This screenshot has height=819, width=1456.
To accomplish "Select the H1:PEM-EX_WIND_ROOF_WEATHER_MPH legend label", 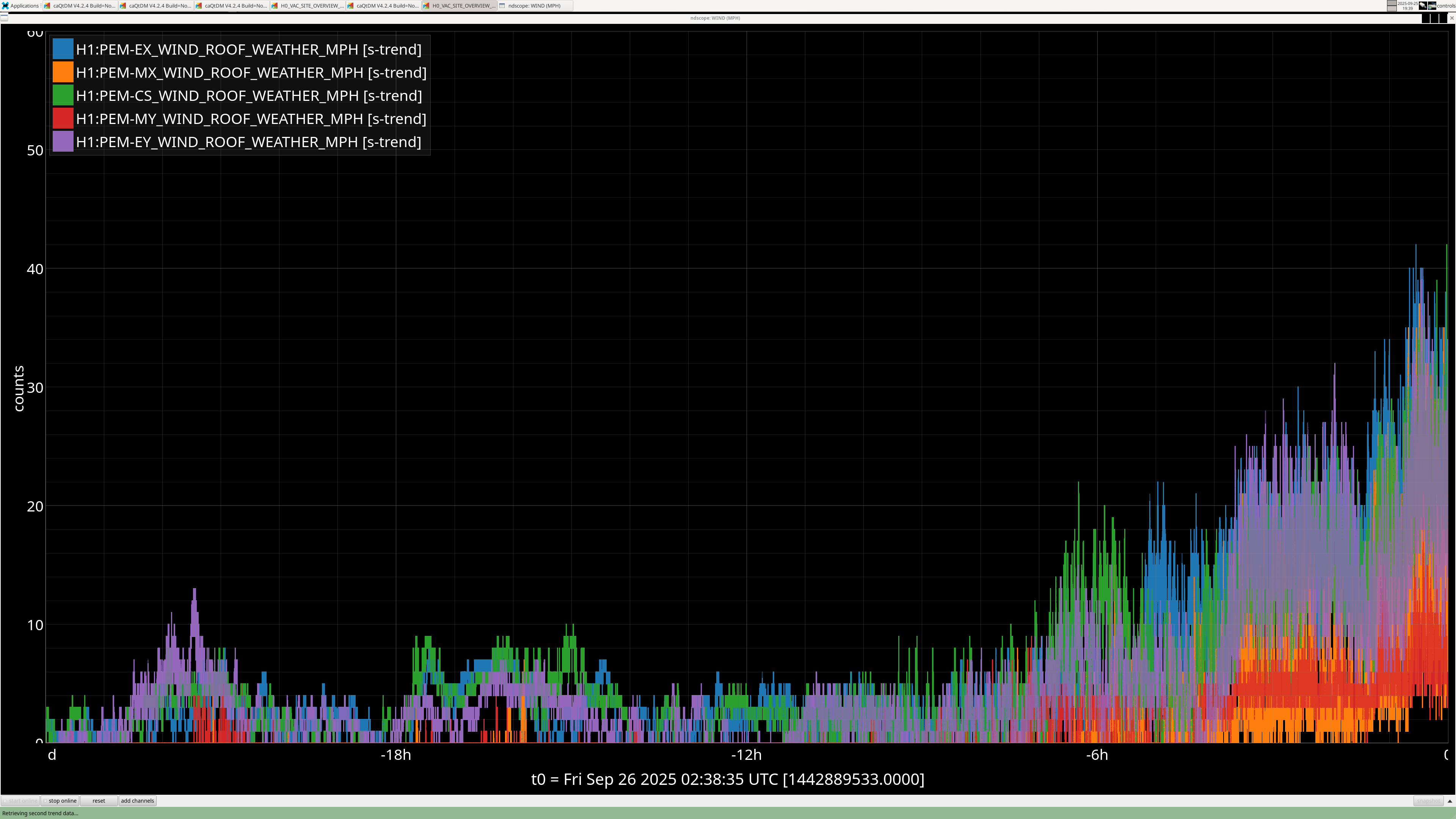I will coord(248,49).
